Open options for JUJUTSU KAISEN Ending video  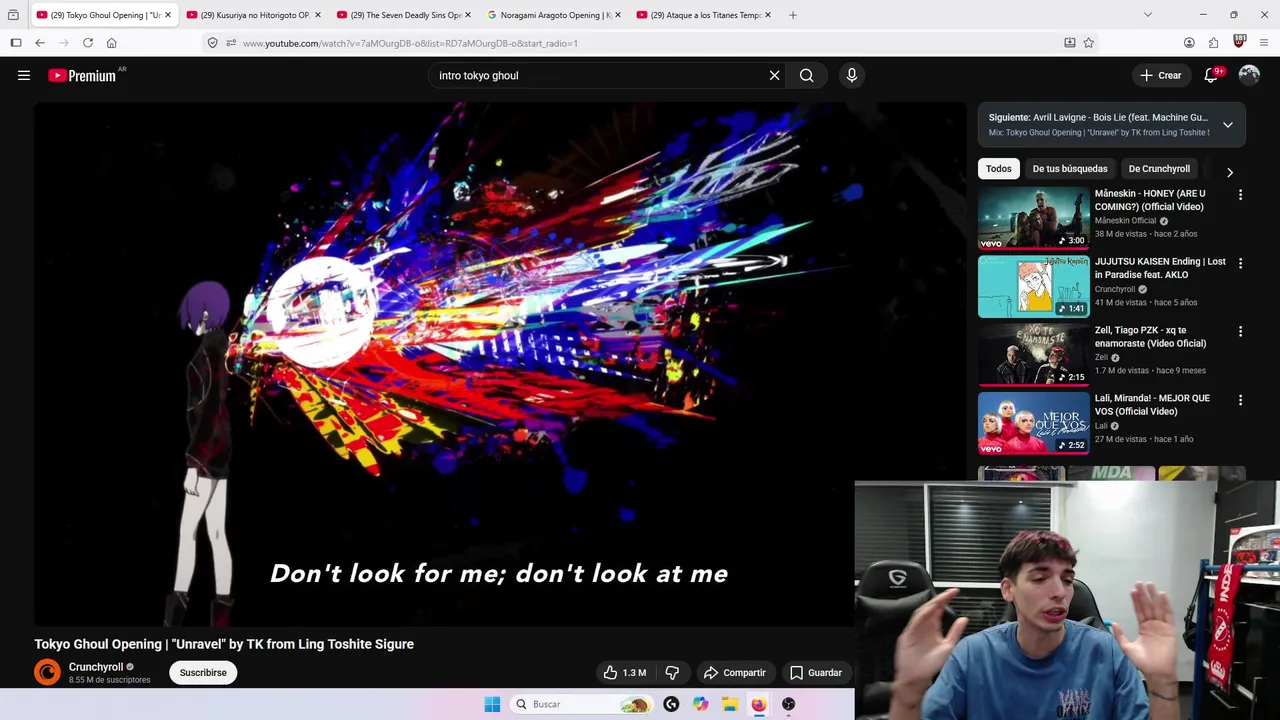[x=1241, y=263]
